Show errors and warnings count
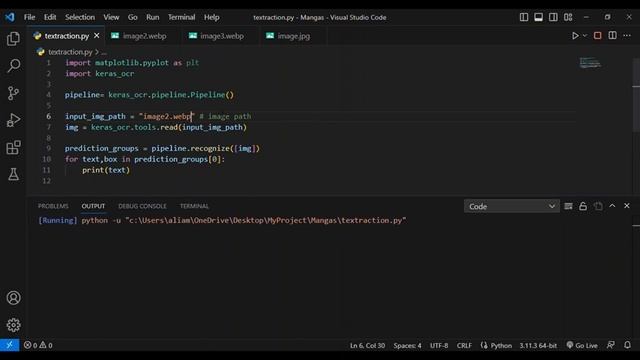 (x=38, y=345)
